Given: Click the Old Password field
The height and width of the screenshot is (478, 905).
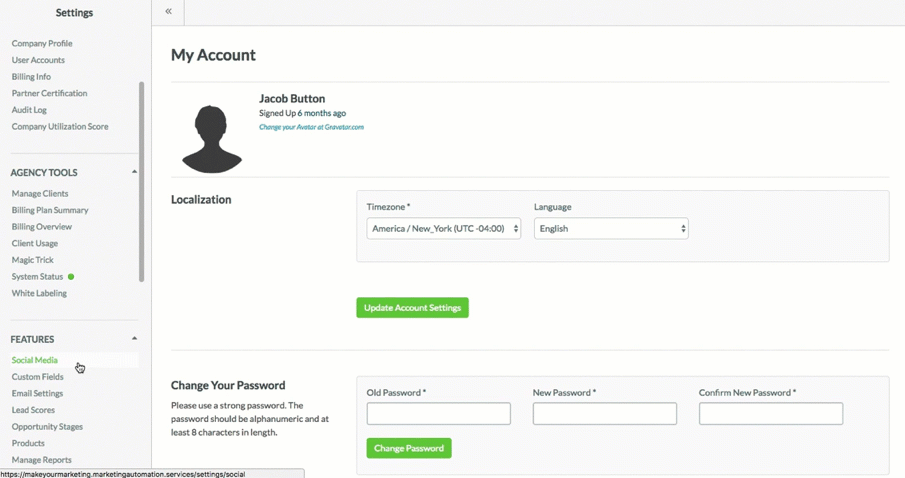Looking at the screenshot, I should pyautogui.click(x=438, y=414).
